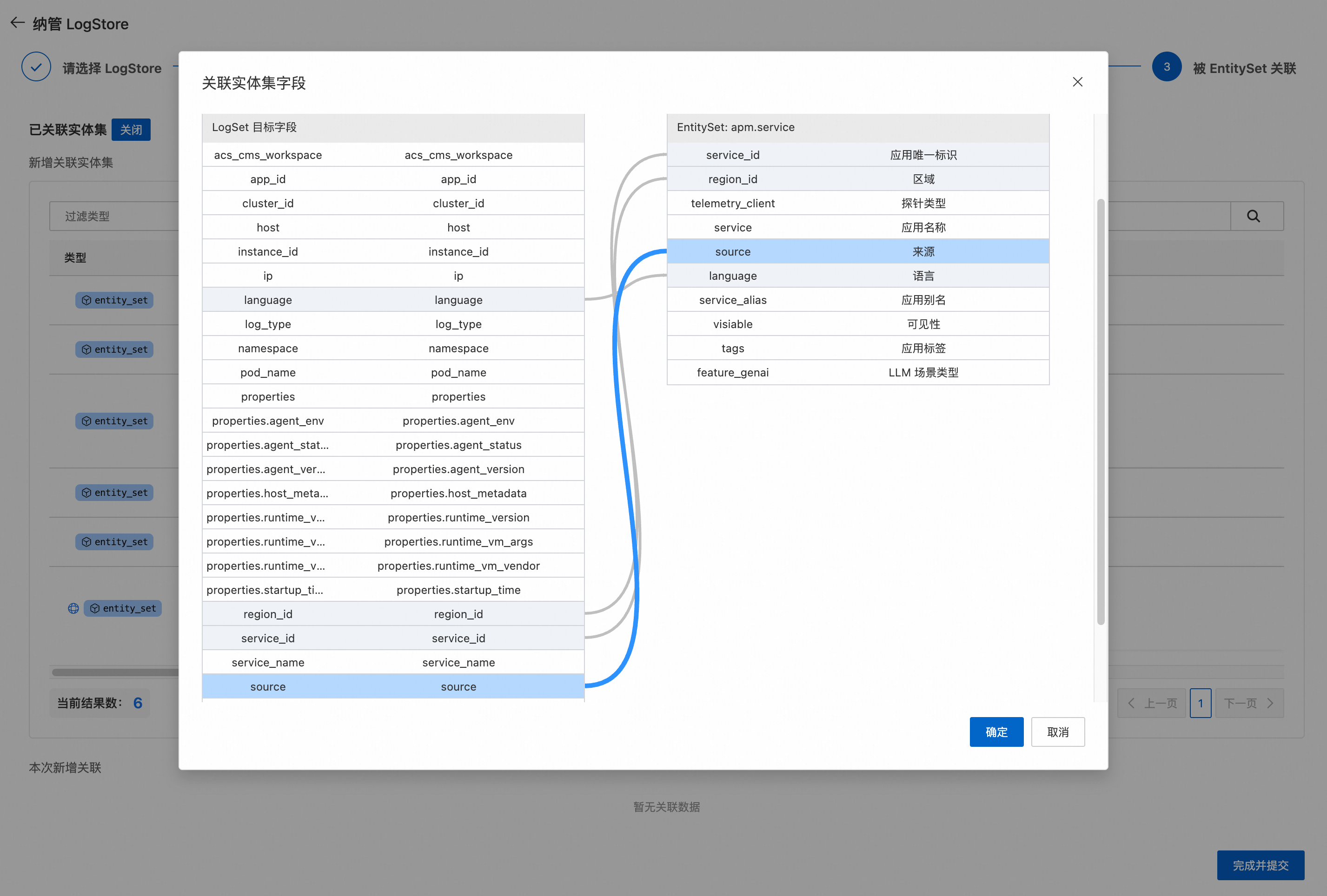Image resolution: width=1327 pixels, height=896 pixels.
Task: Click the first entity_set tag
Action: [x=114, y=300]
